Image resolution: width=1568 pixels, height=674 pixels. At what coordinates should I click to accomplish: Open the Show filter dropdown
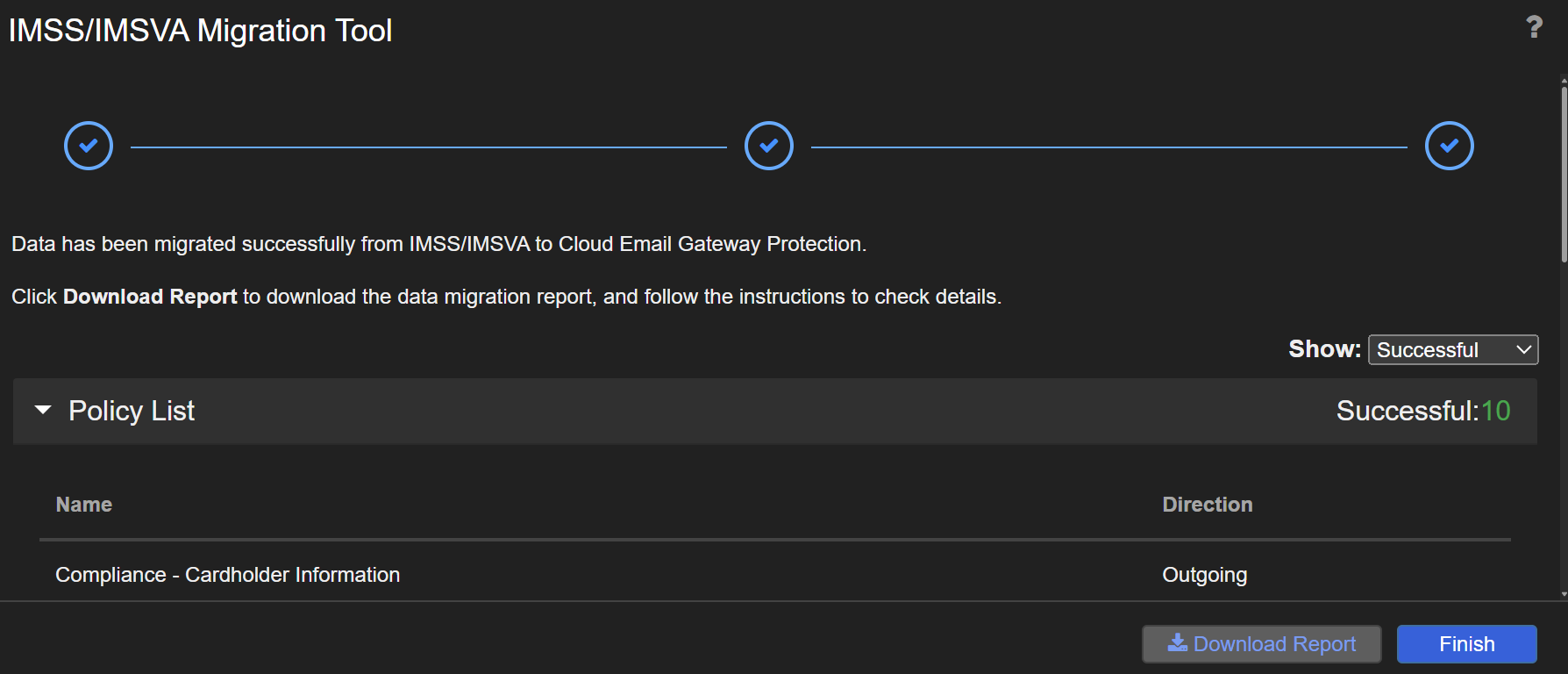point(1452,349)
